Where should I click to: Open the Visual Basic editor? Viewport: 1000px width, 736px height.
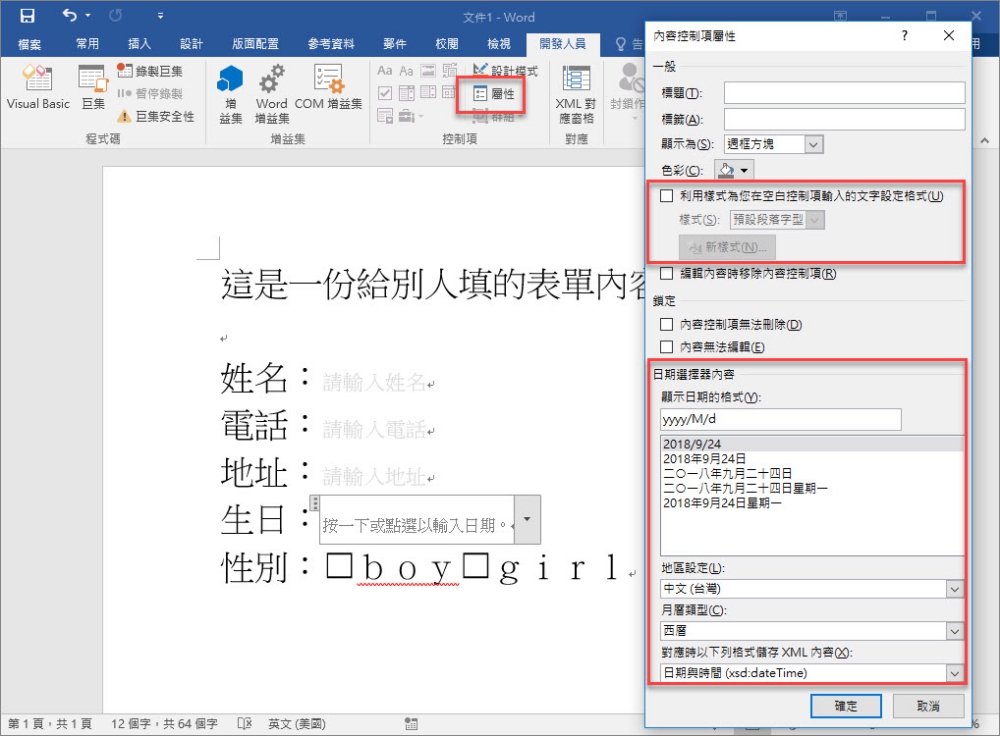pos(38,87)
